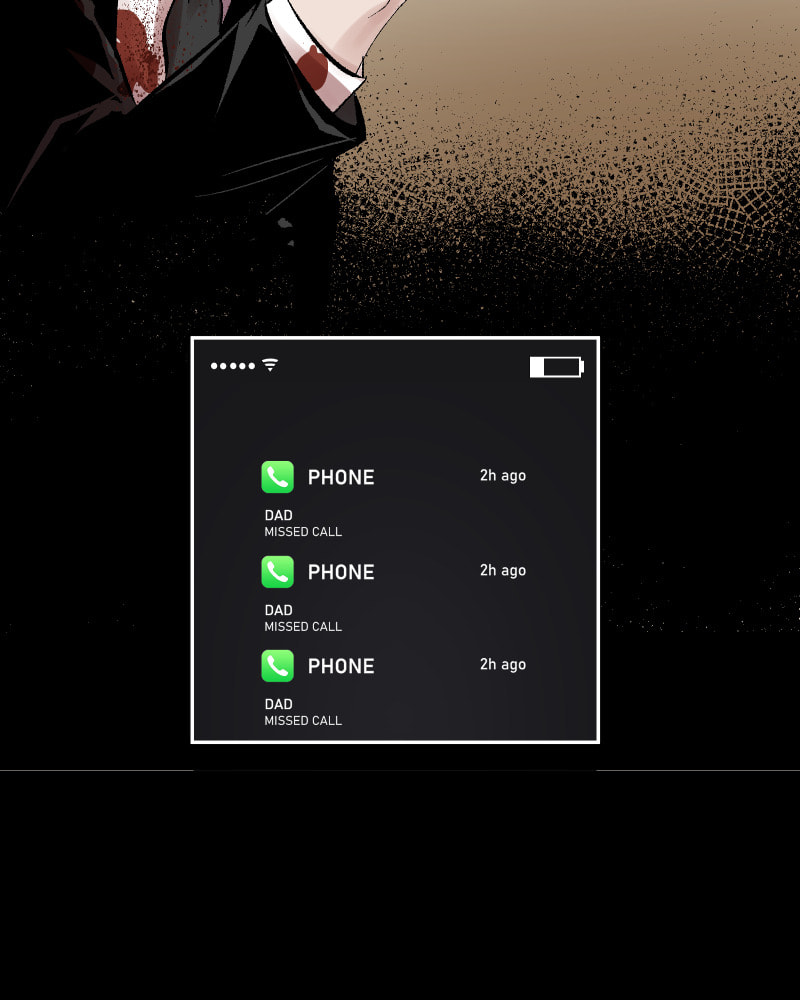Click the blood stain on the white cuff
Screen dimensions: 800x1000
click(x=313, y=66)
